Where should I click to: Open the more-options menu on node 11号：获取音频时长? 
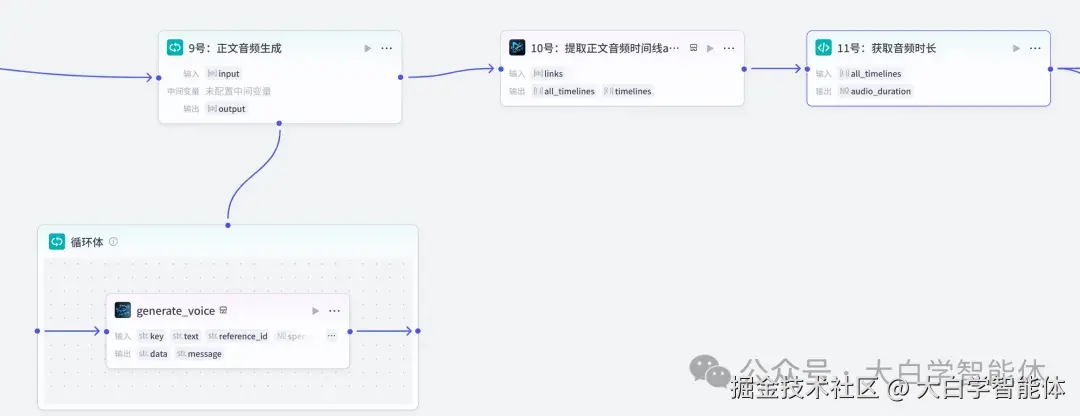[1035, 48]
